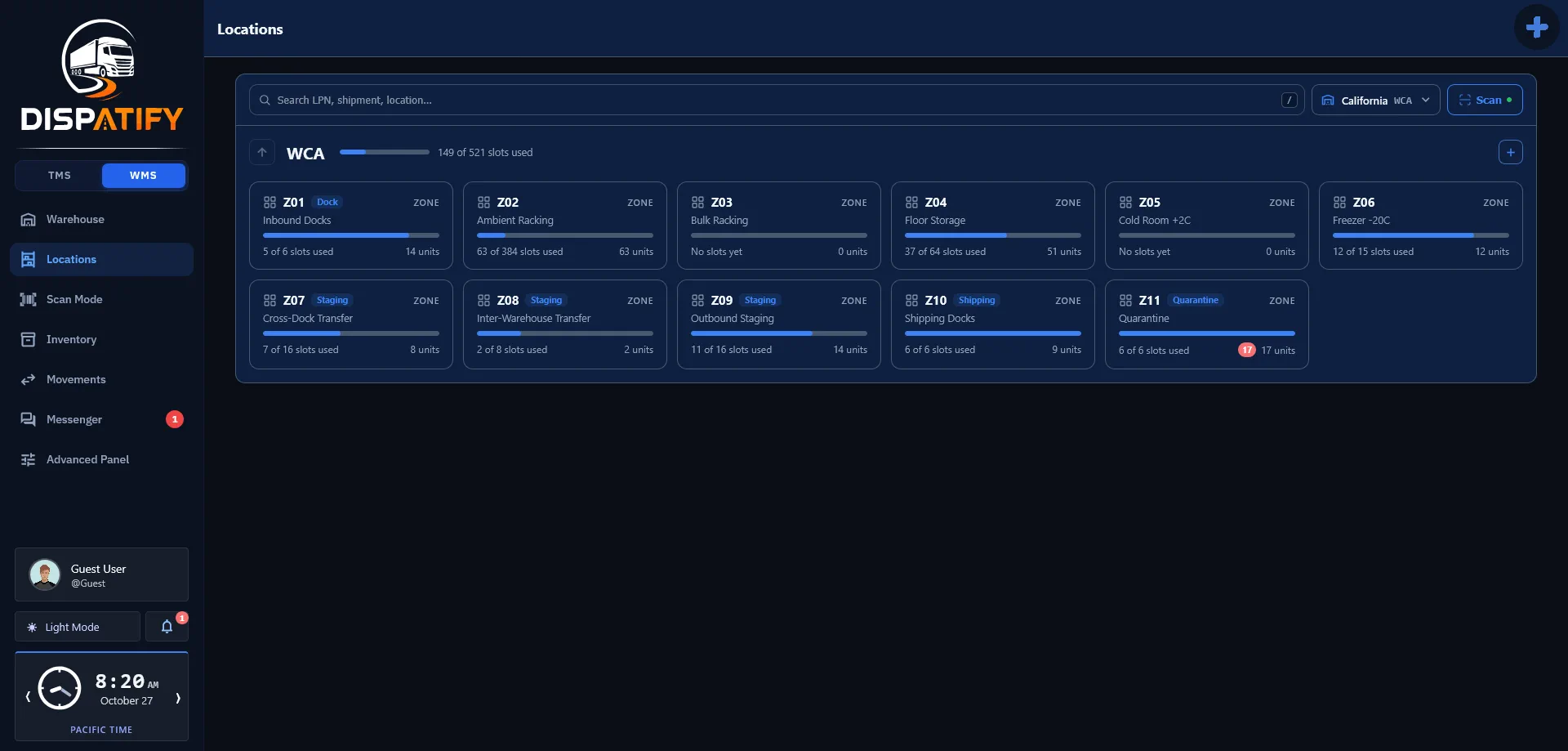Click the Staging tag on Z07
The image size is (1568, 751).
(332, 300)
